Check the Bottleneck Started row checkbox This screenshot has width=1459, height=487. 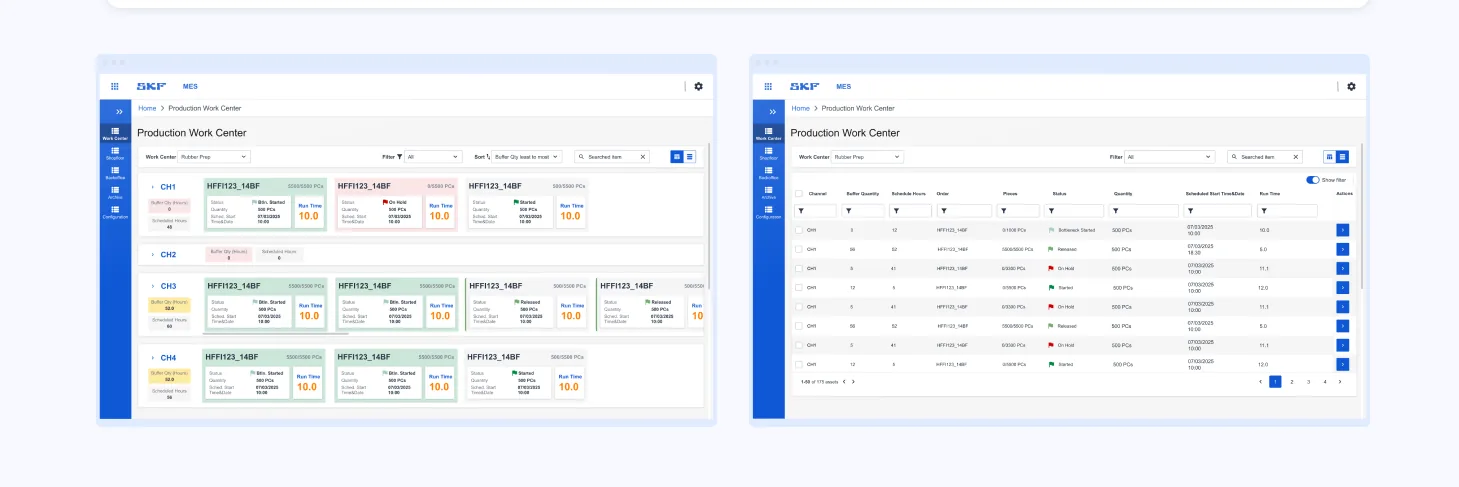[x=798, y=230]
